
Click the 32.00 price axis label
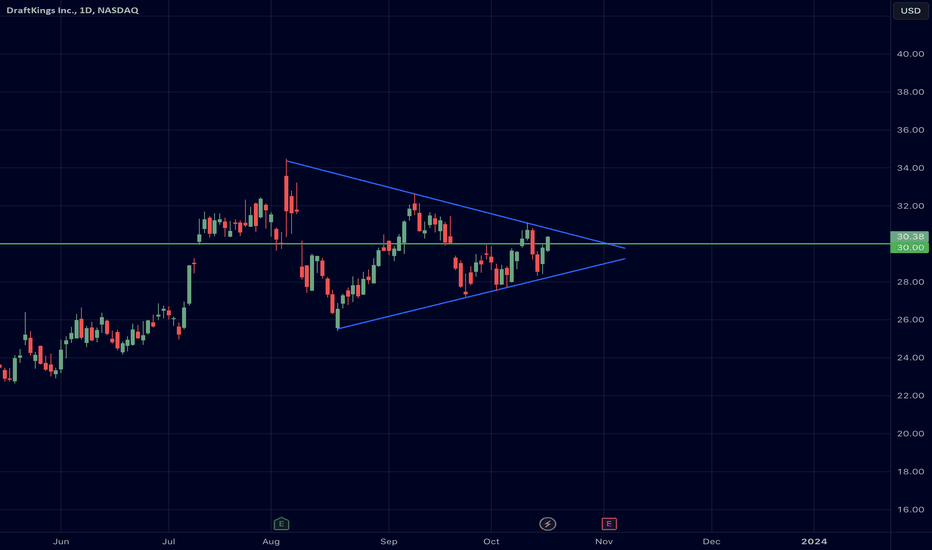pos(910,206)
